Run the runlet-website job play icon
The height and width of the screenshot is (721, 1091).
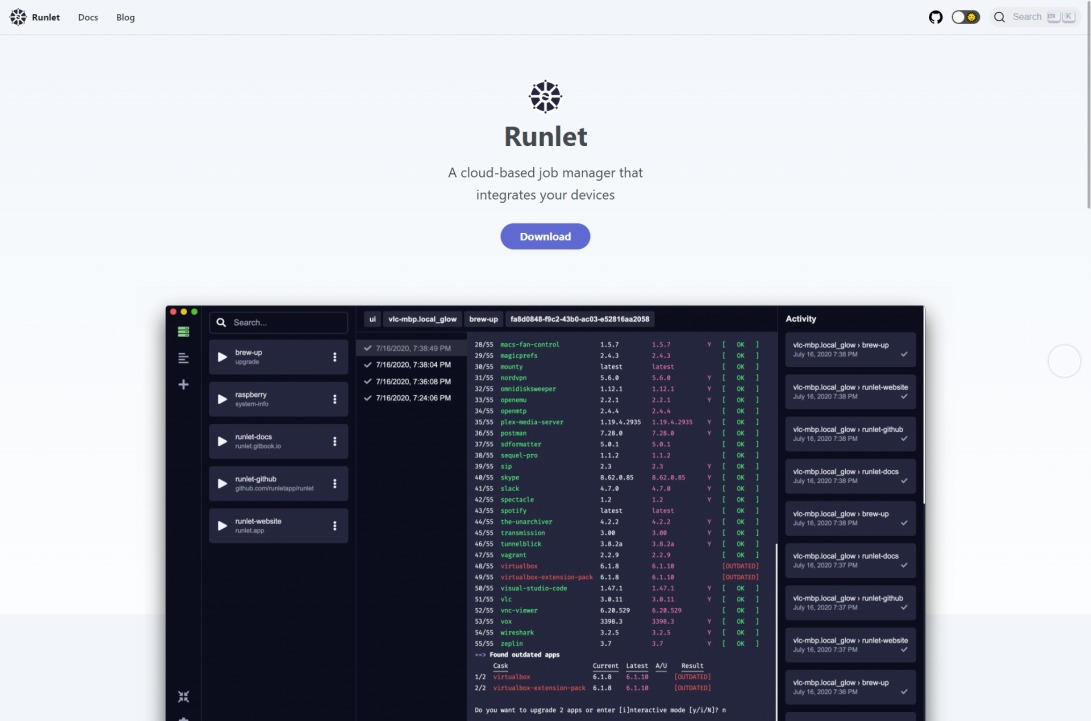coord(222,525)
